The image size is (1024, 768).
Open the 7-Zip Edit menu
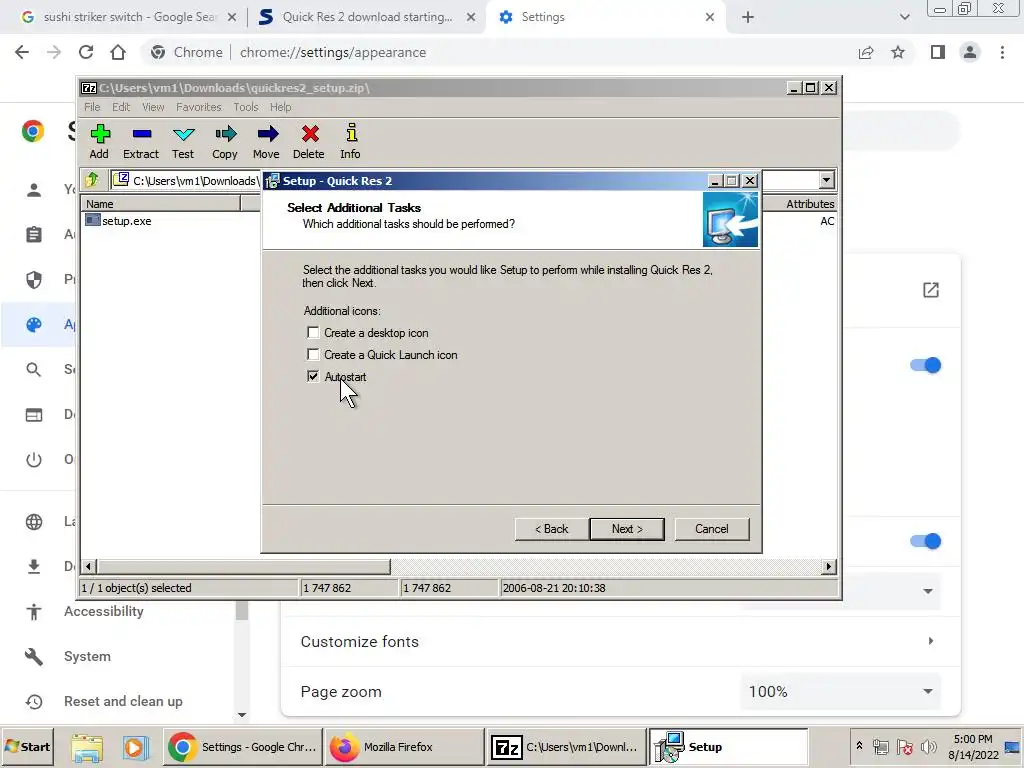pyautogui.click(x=121, y=107)
